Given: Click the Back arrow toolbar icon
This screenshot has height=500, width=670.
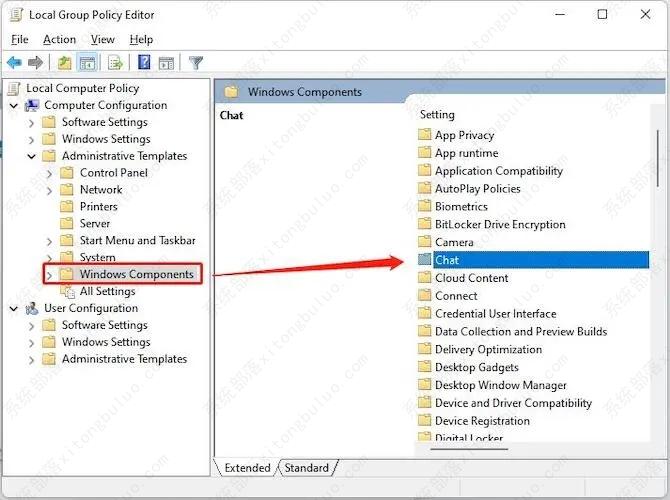Looking at the screenshot, I should pyautogui.click(x=14, y=63).
